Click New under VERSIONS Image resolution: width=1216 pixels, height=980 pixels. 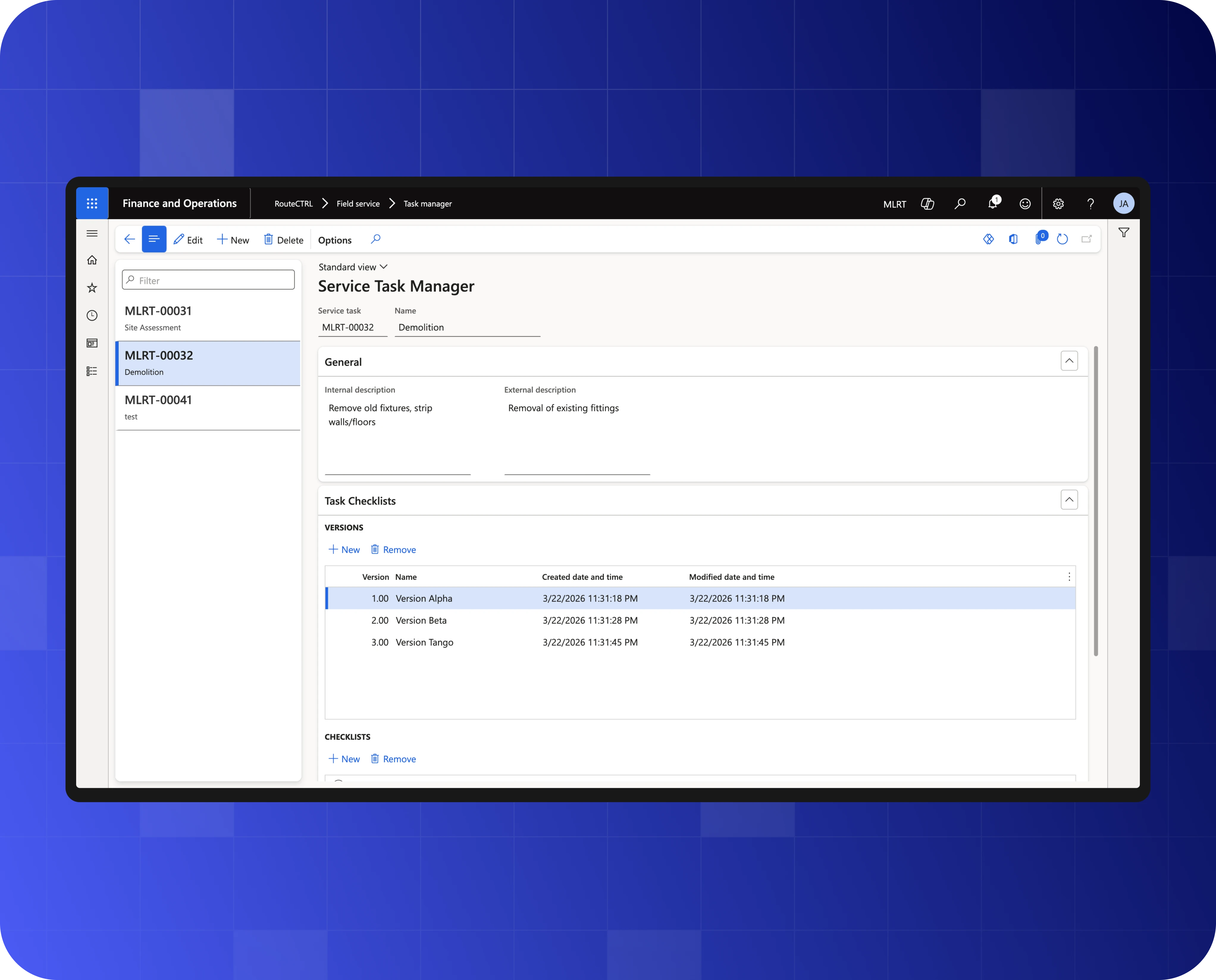(344, 550)
